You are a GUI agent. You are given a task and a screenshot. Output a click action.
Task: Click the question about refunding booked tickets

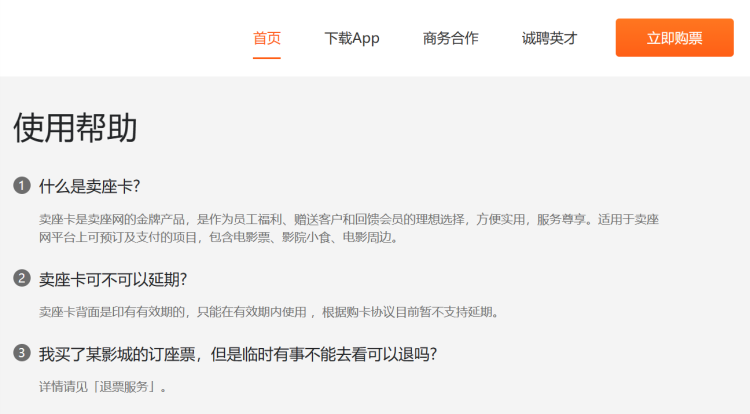(x=237, y=354)
